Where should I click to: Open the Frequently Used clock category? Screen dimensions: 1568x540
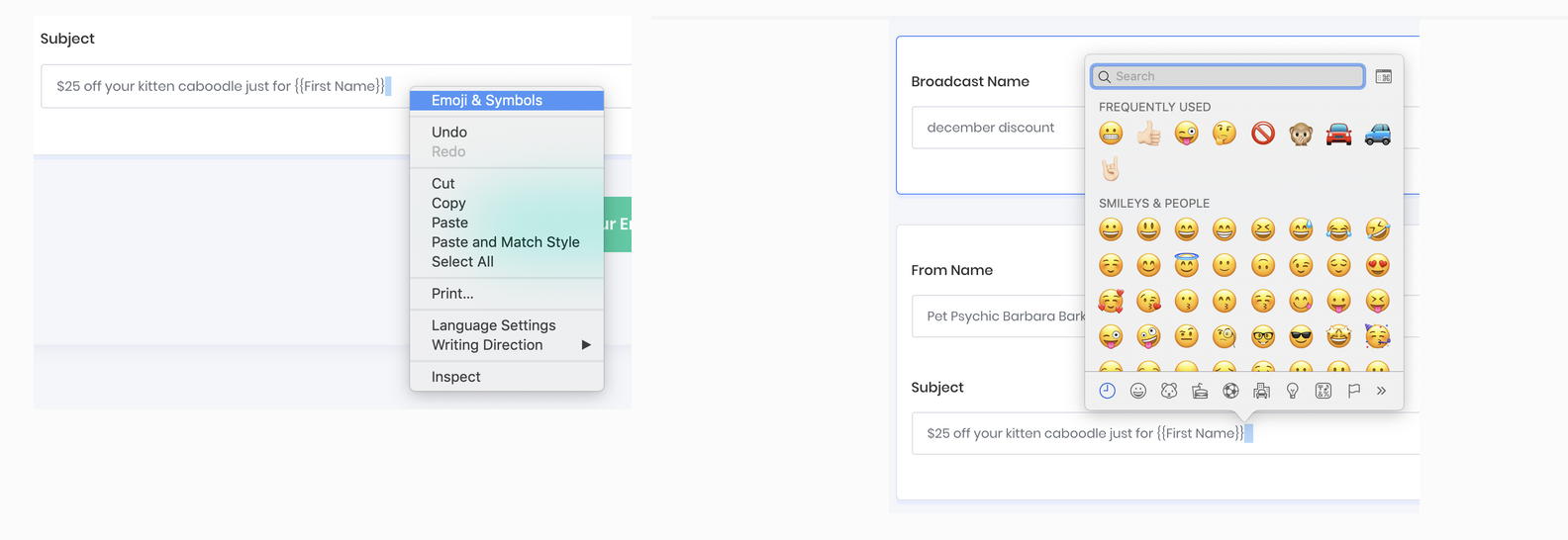(1108, 391)
